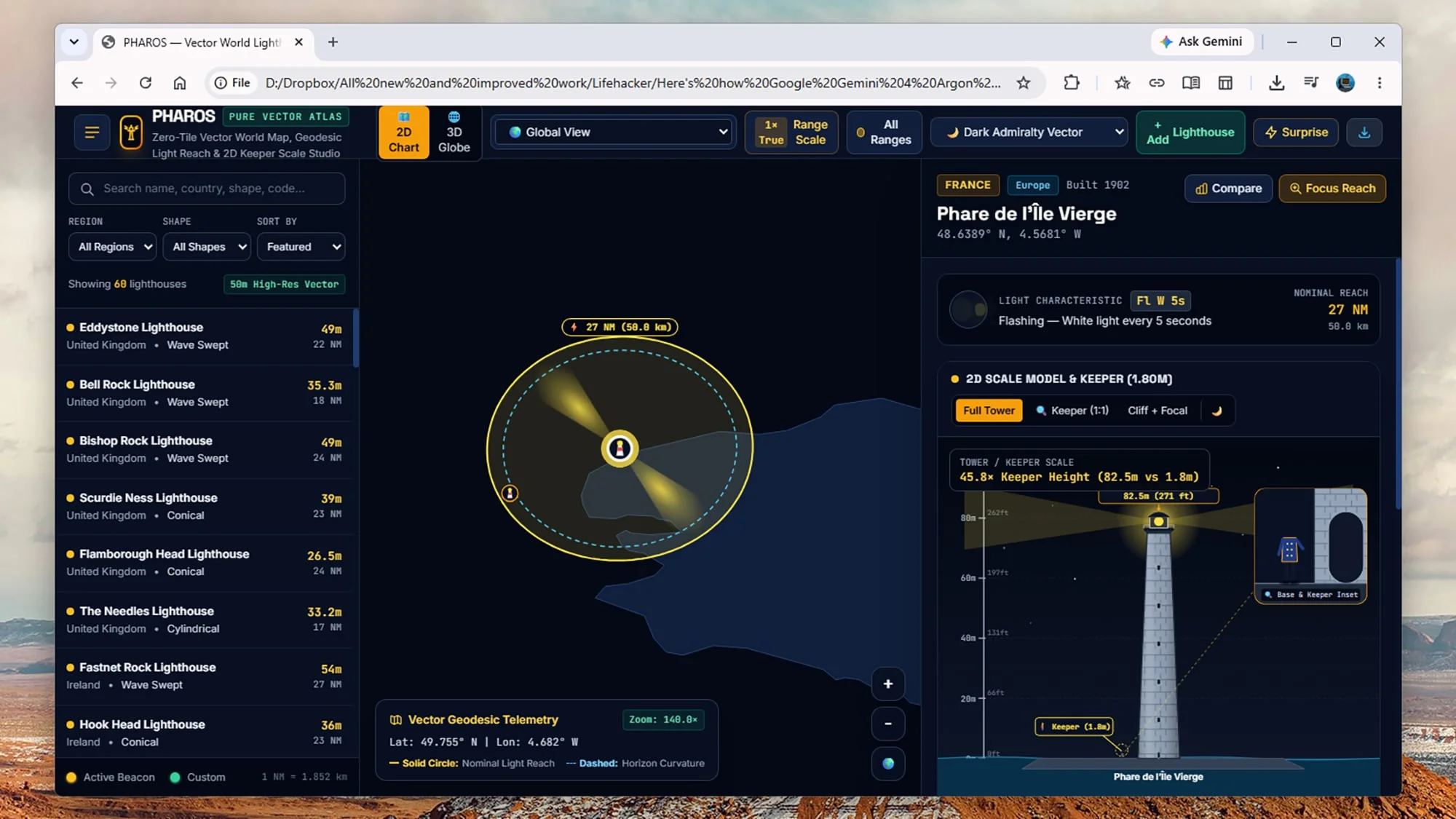1456x819 pixels.
Task: Open the Chrome tab search chevron
Action: [x=74, y=42]
